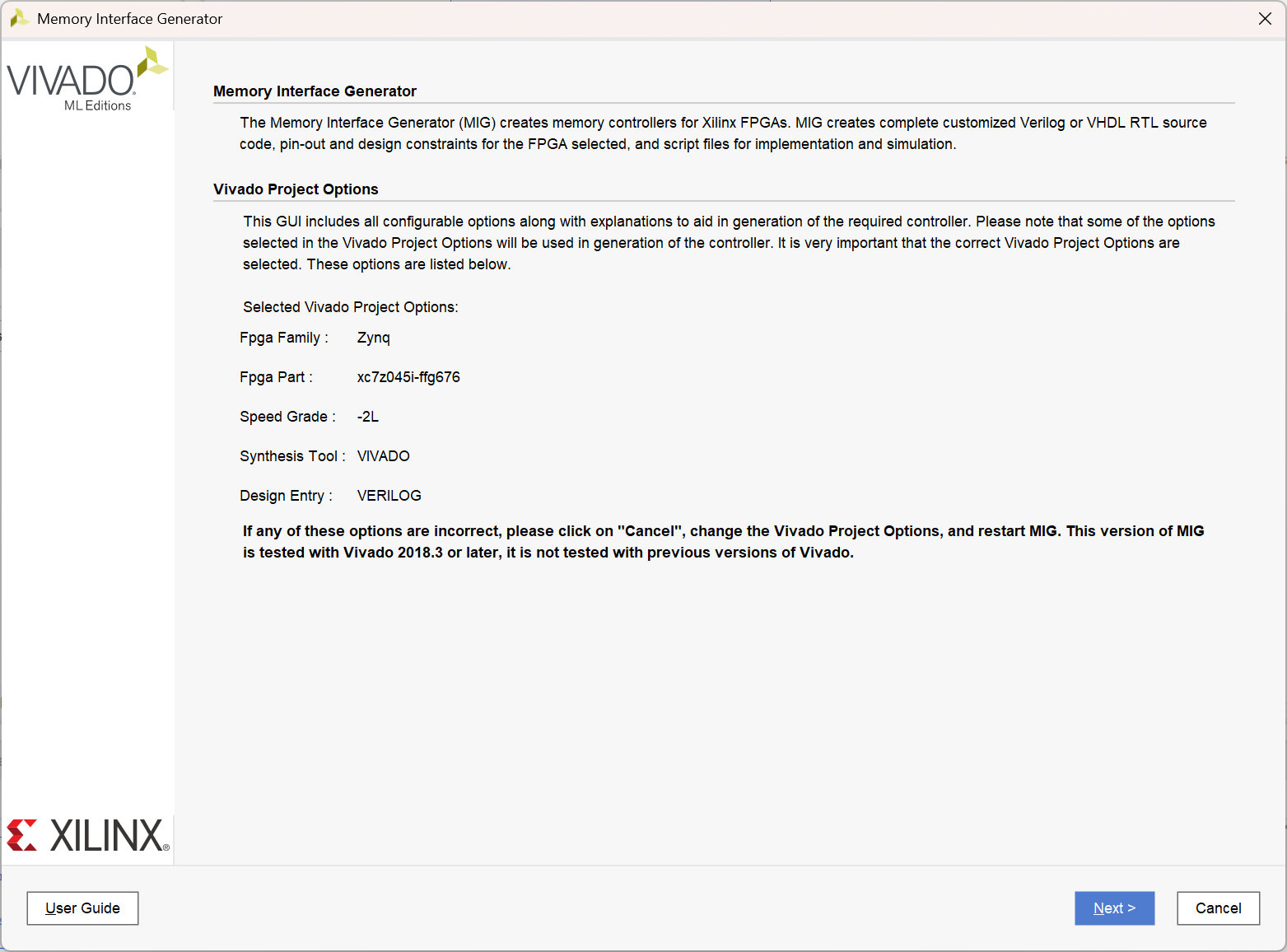
Task: Click the Speed Grade value -2L
Action: coord(368,417)
